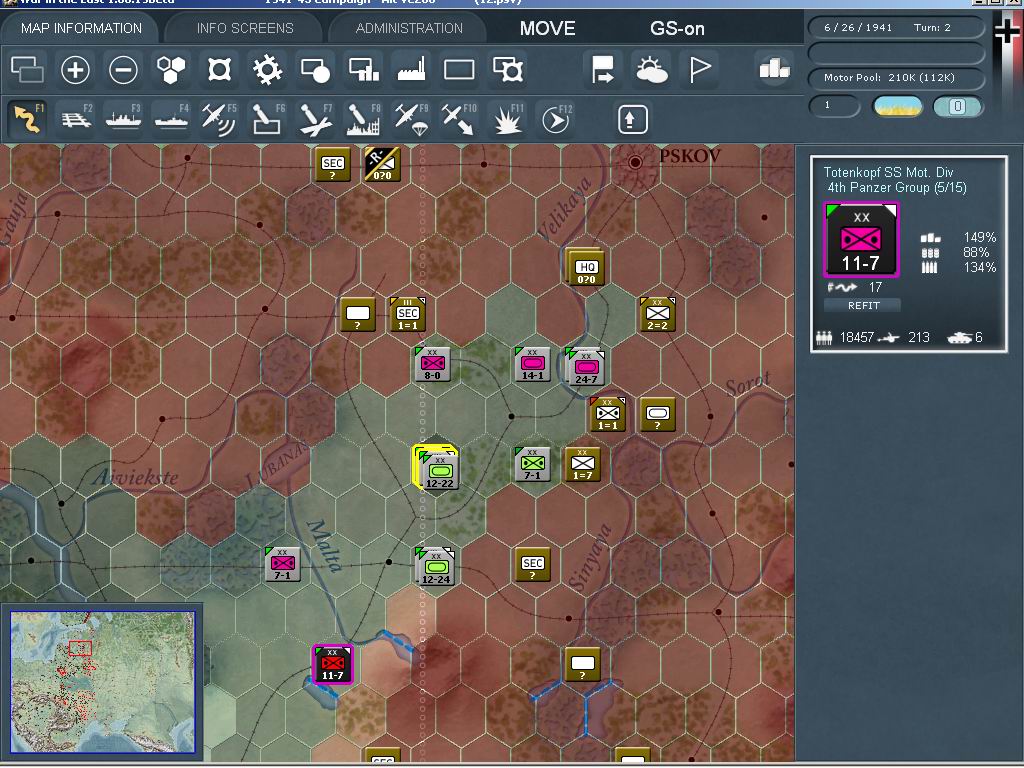Select the SEC 1=1 Soviet counter

pos(408,314)
